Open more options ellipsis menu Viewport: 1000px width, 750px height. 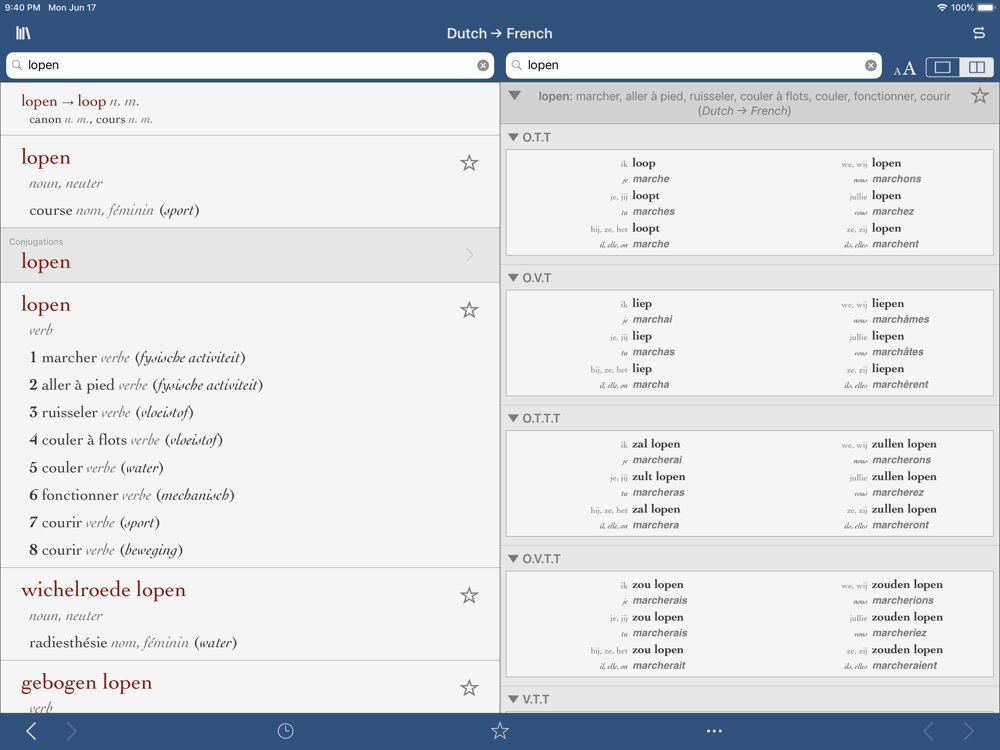point(714,731)
